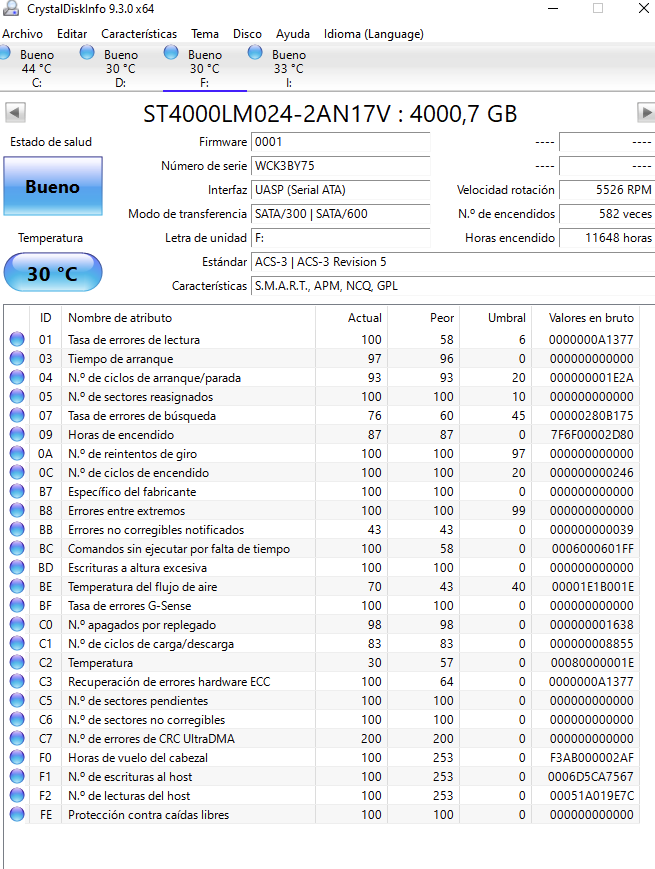This screenshot has width=655, height=869.
Task: Click the transfer mode field SATA/300 | SATA/600
Action: (x=341, y=214)
